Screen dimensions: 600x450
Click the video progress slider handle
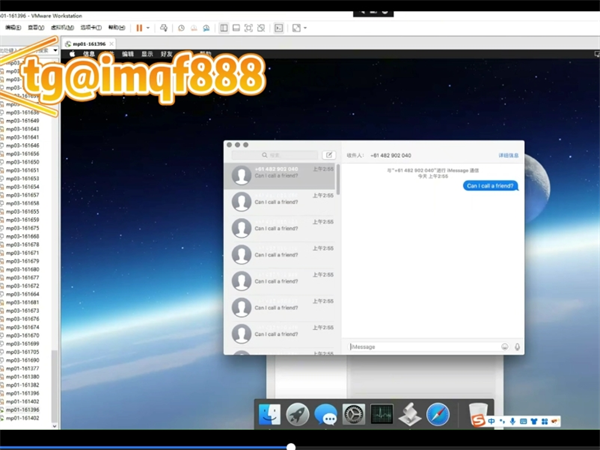point(291,446)
